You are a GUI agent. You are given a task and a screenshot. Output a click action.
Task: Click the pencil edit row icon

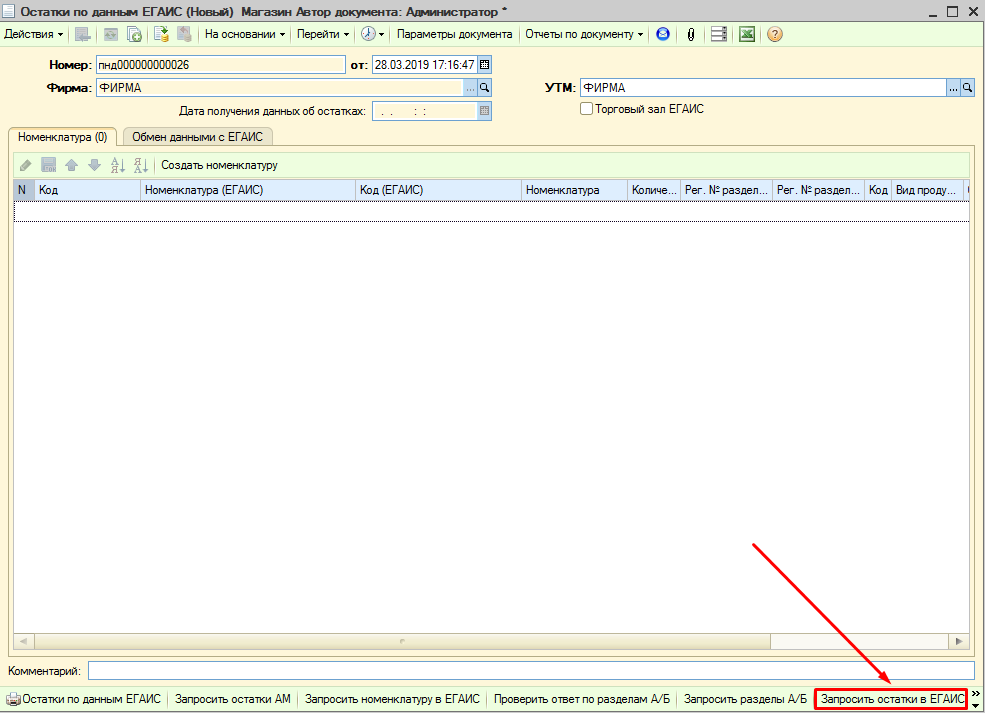click(26, 165)
